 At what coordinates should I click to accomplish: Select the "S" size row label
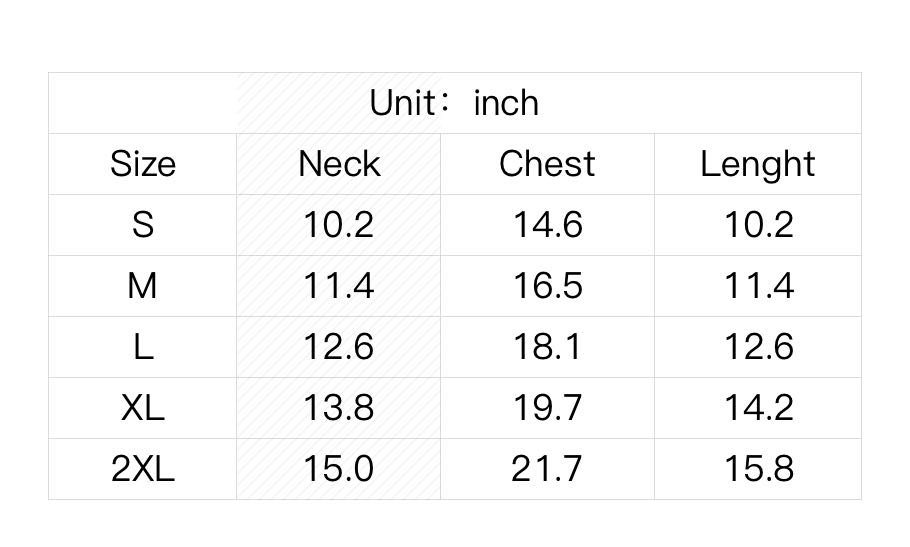[142, 225]
